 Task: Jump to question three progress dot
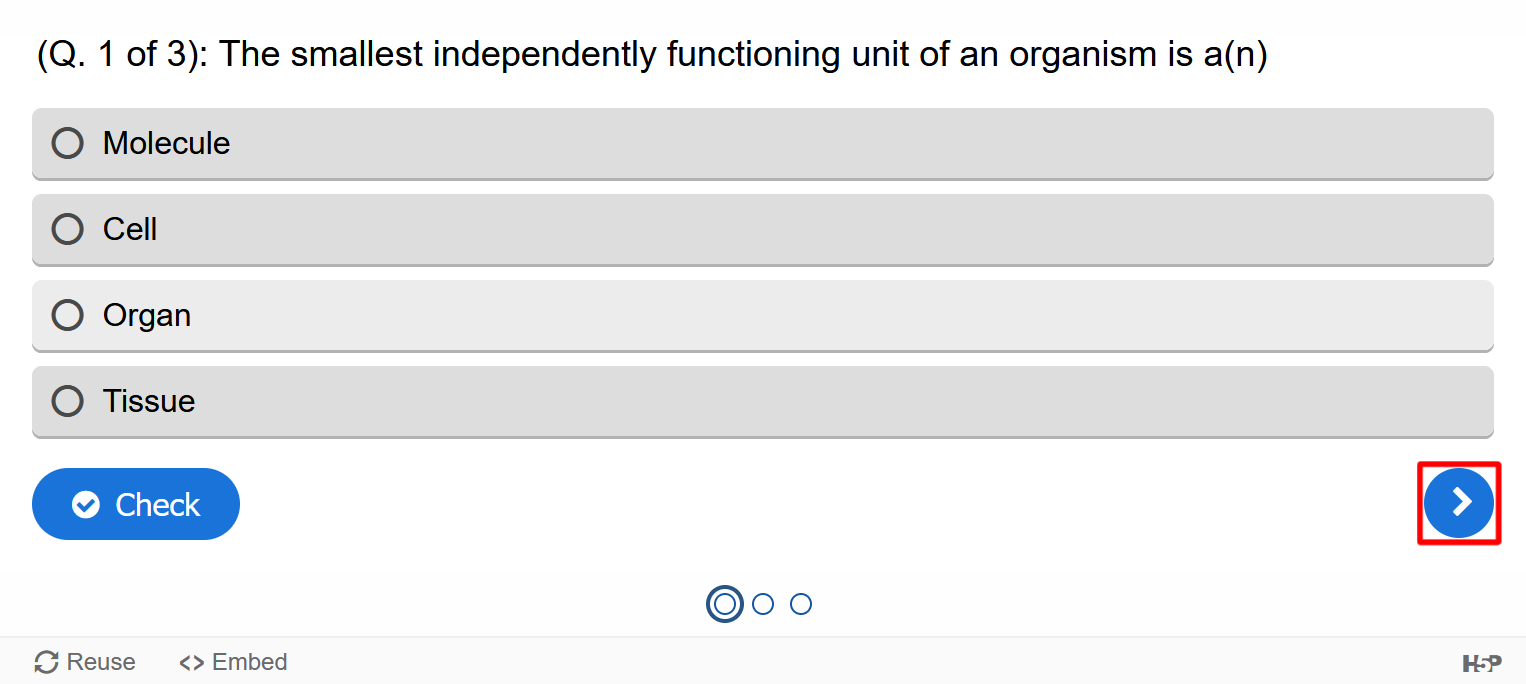pos(801,604)
